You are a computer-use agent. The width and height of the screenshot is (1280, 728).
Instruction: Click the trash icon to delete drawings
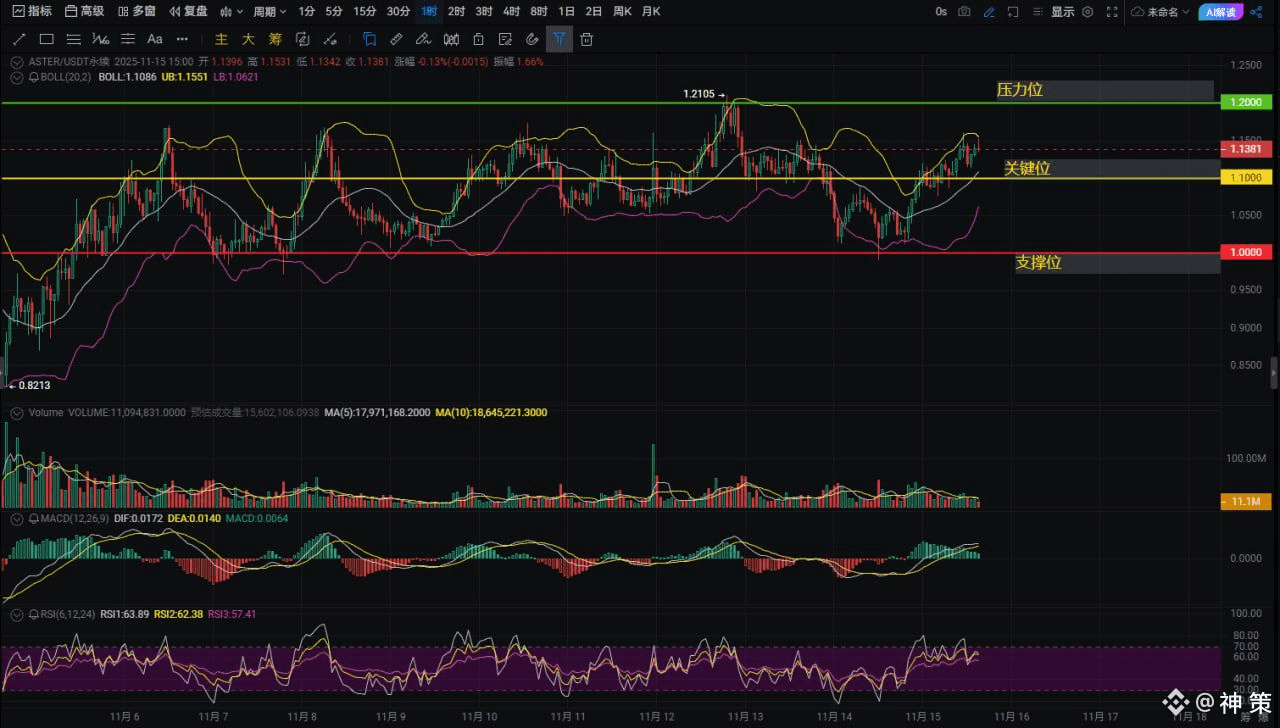(x=587, y=39)
